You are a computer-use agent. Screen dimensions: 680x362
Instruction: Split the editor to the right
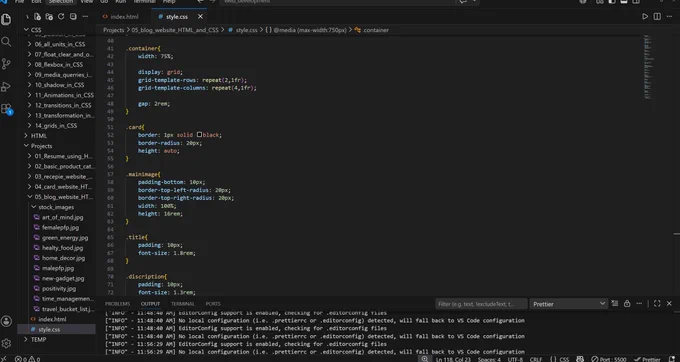657,16
